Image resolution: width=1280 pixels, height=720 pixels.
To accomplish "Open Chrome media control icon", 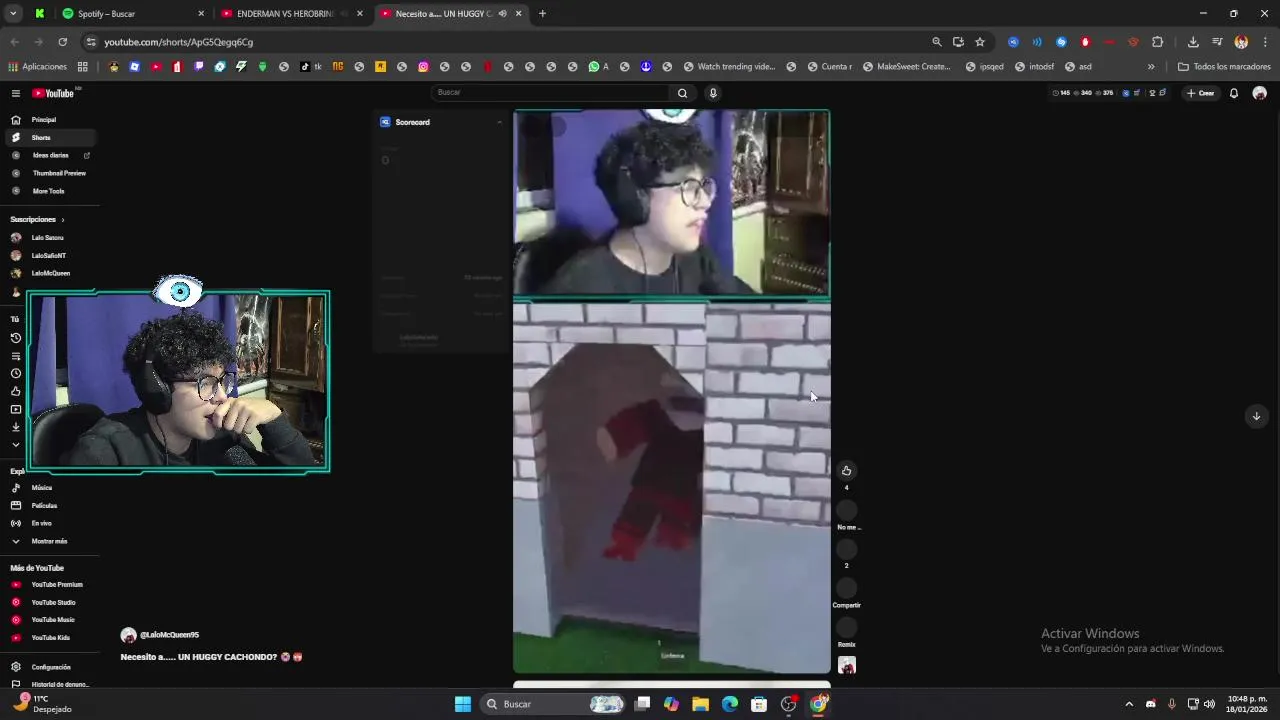I will (x=1217, y=42).
